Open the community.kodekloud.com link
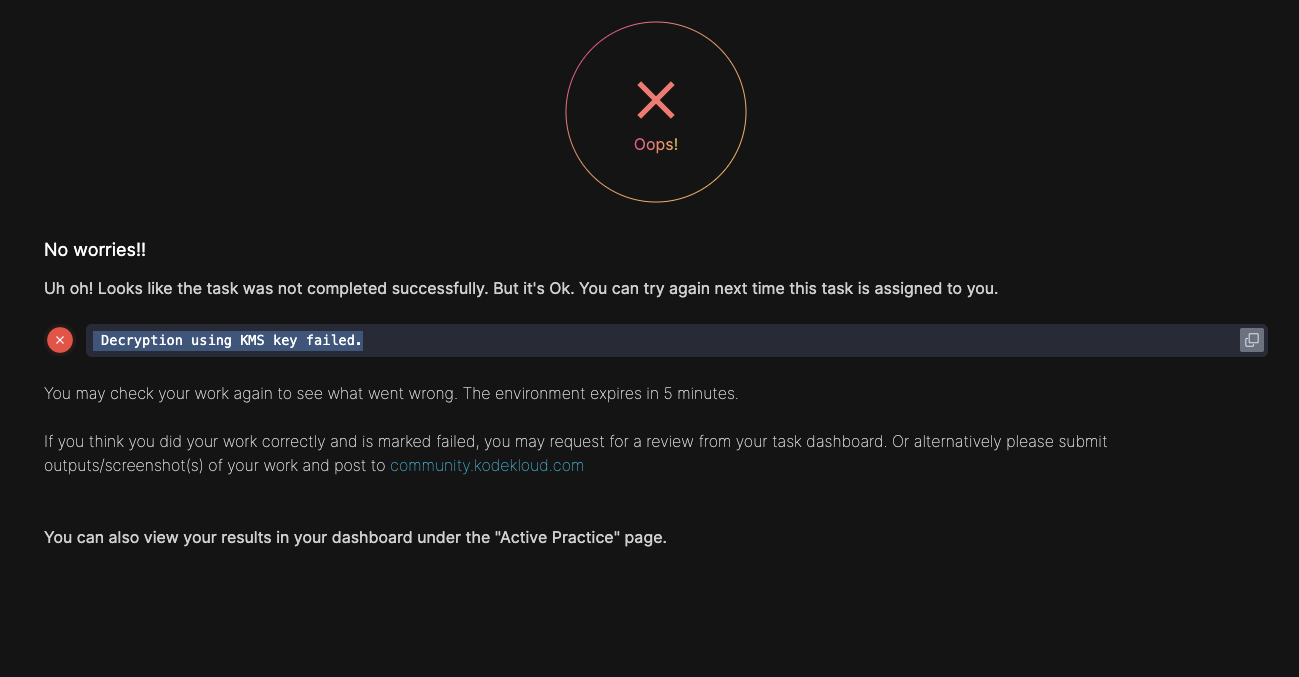1299x677 pixels. 487,465
